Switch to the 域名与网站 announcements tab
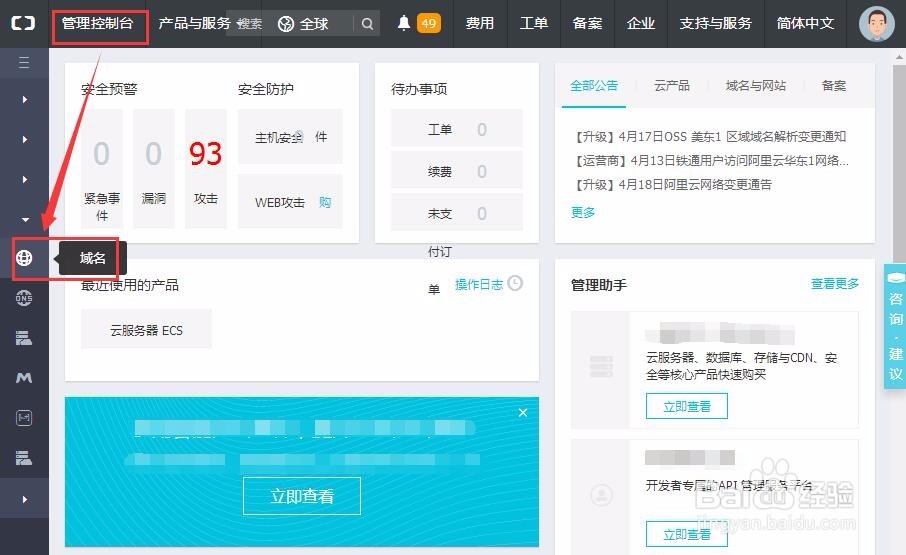Screen dimensions: 906x555 (755, 86)
